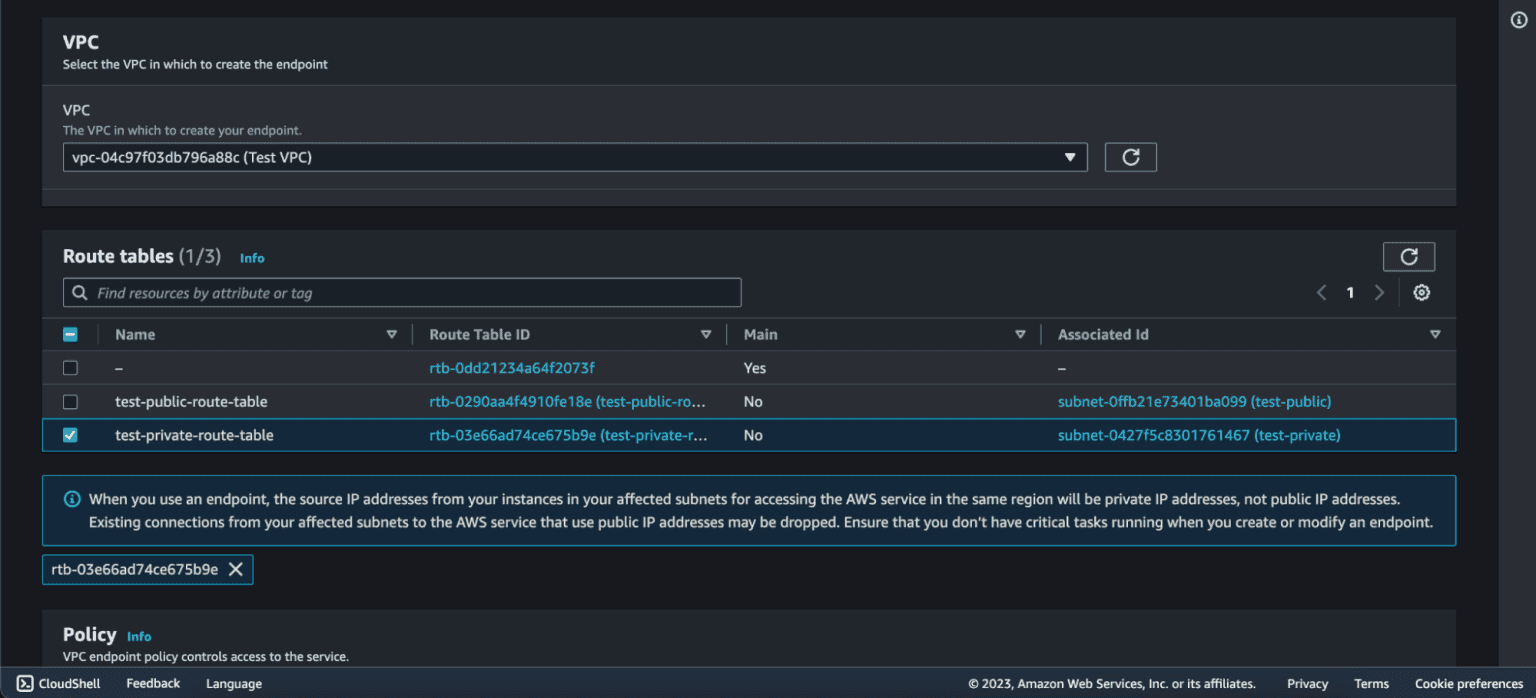Select the test-public-route-table checkbox

point(70,401)
